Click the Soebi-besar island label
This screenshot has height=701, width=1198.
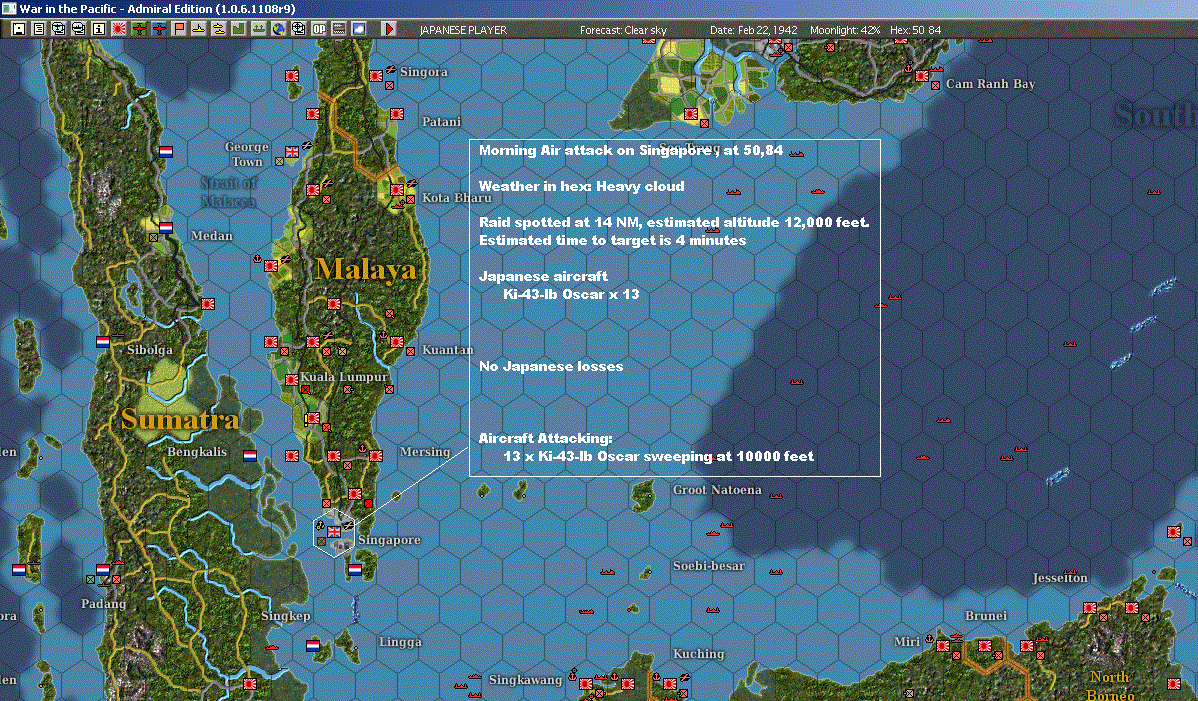(708, 566)
